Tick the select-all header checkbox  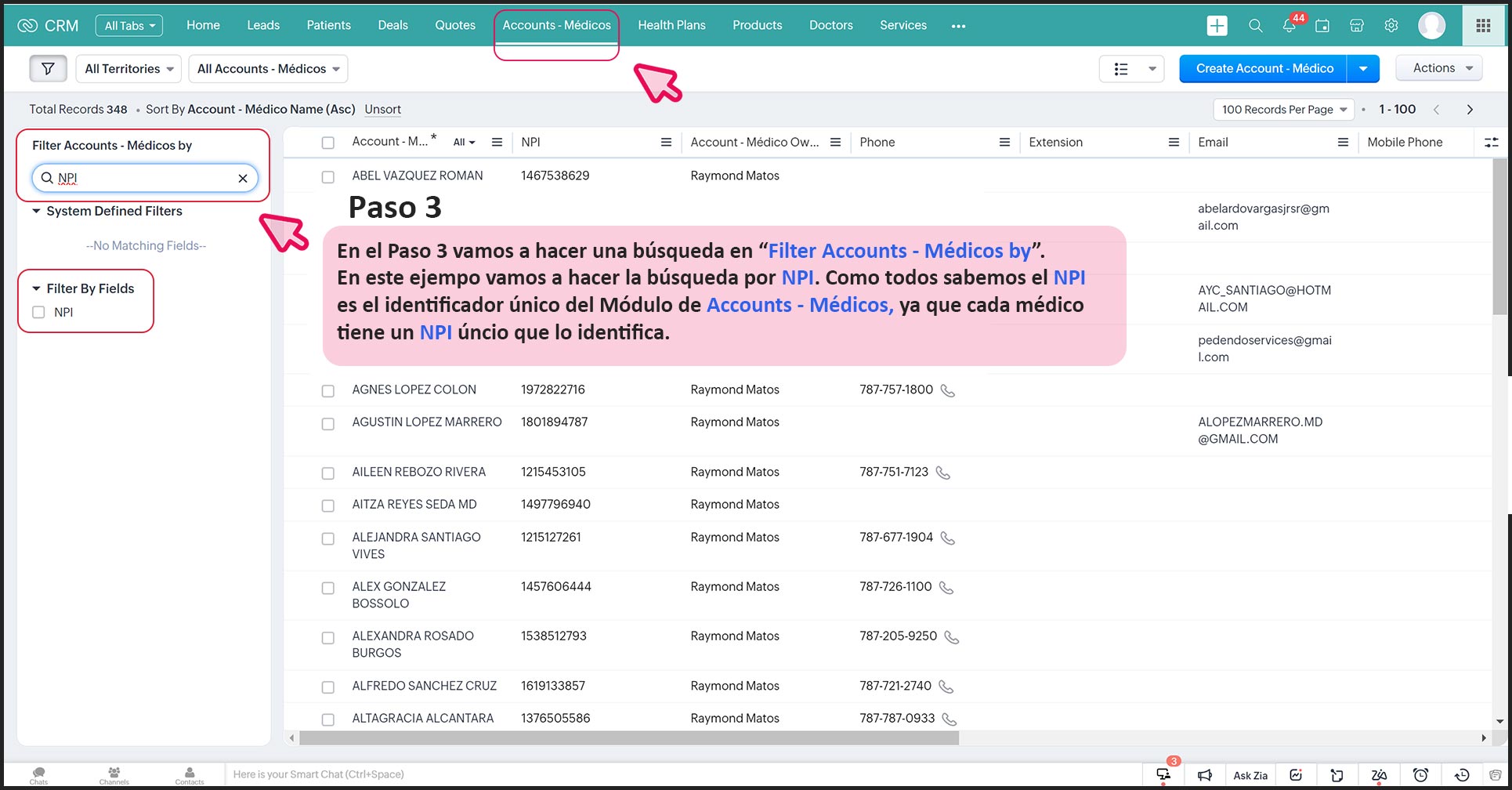coord(328,143)
